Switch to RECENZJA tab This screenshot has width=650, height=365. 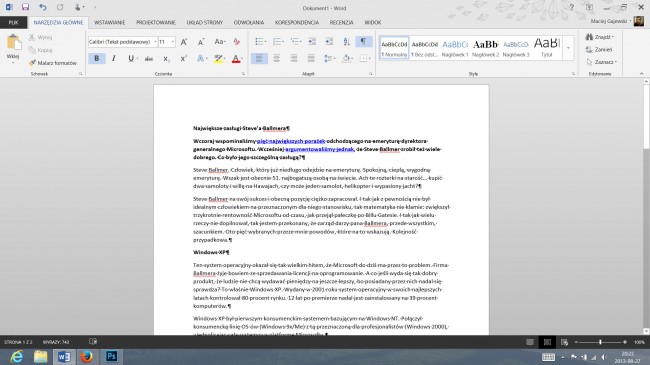click(342, 22)
